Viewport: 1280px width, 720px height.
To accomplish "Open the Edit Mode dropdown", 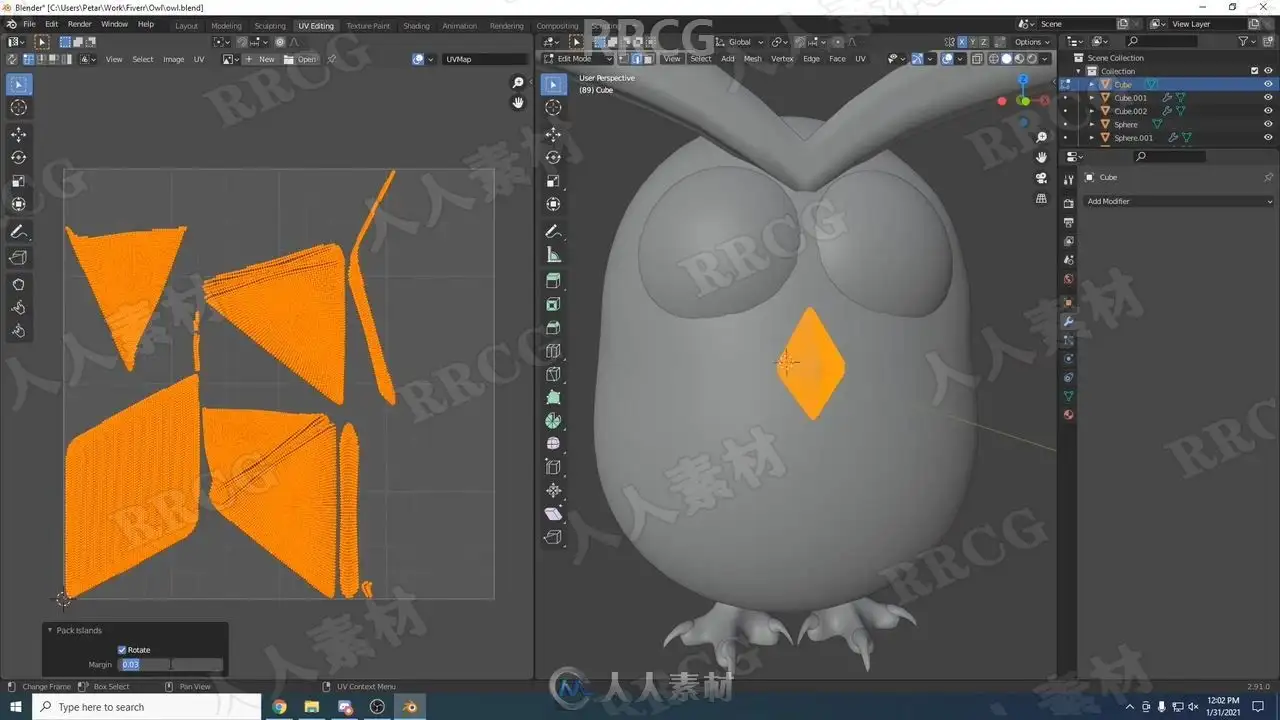I will tap(577, 59).
